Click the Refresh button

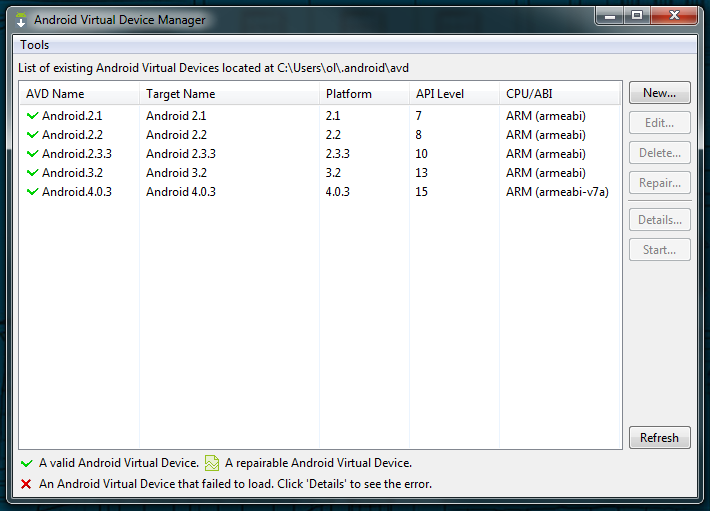click(x=659, y=438)
